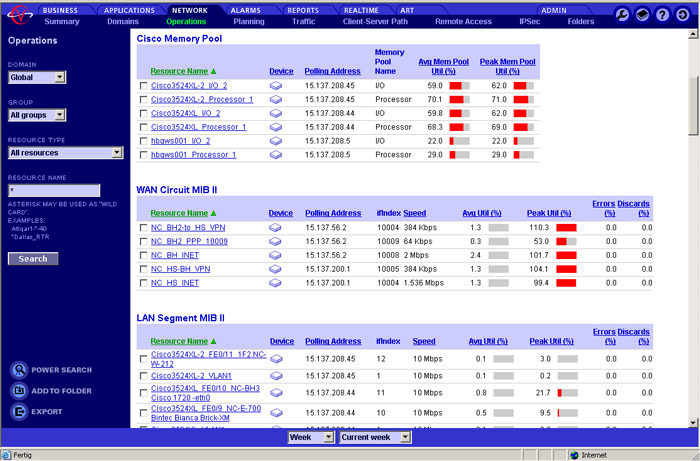Enable checkbox for Cisco3524XL-2_VLAN1
The height and width of the screenshot is (461, 700).
(143, 376)
